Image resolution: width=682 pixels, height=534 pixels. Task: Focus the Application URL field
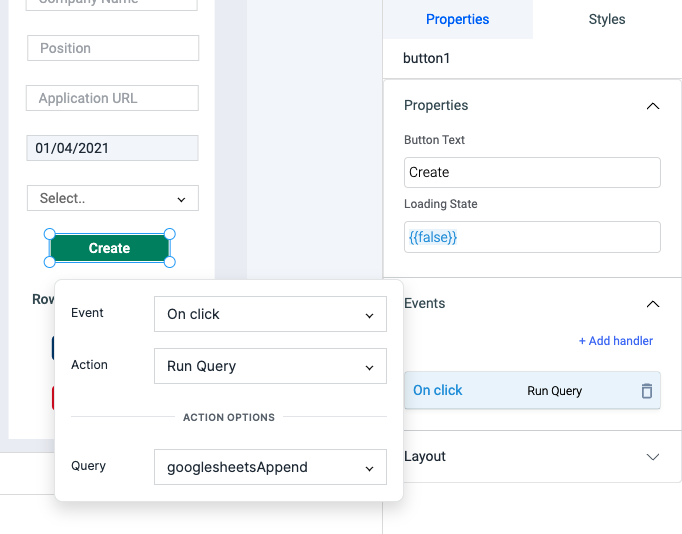pyautogui.click(x=112, y=98)
